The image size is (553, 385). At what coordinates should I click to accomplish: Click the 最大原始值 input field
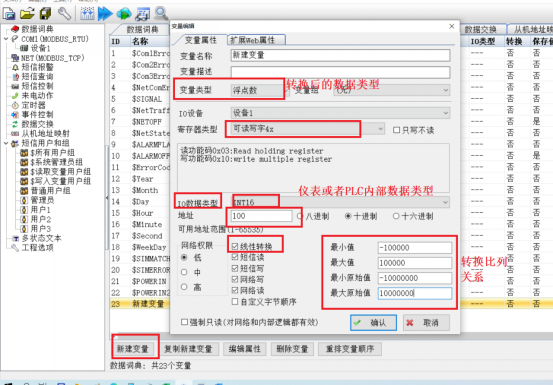tap(415, 293)
